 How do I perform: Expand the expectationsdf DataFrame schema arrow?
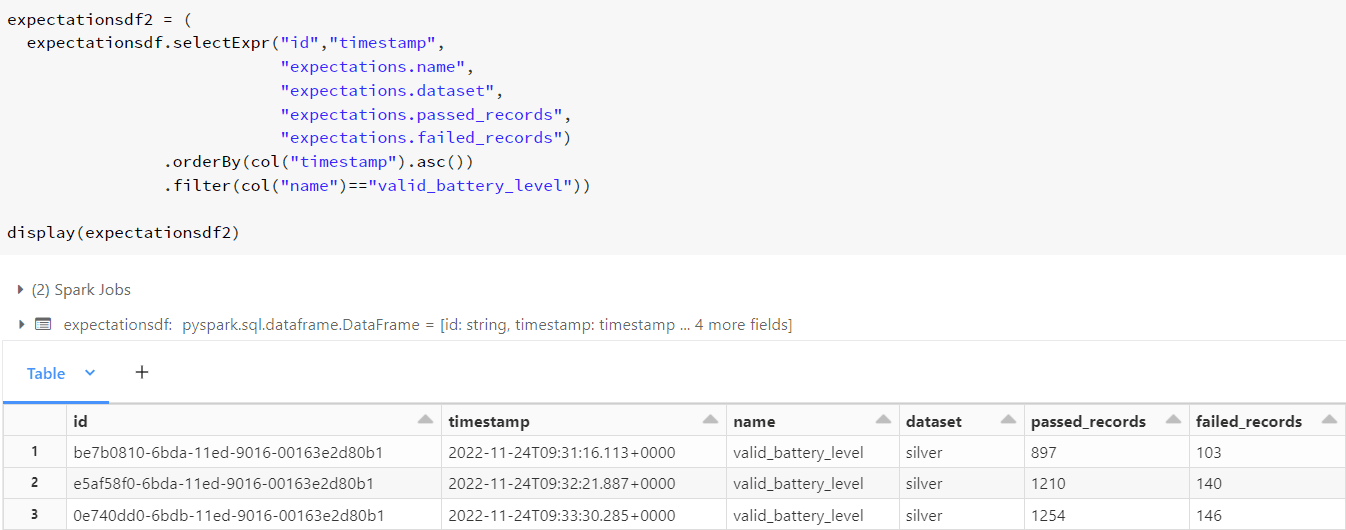point(21,325)
